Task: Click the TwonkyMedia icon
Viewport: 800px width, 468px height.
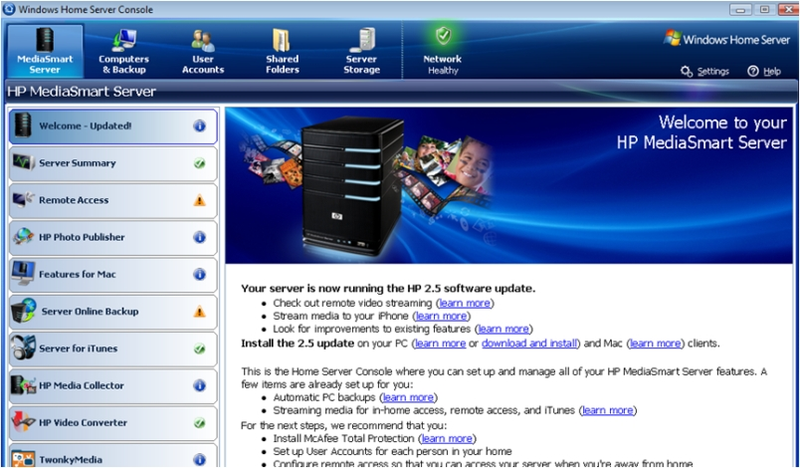Action: (23, 458)
